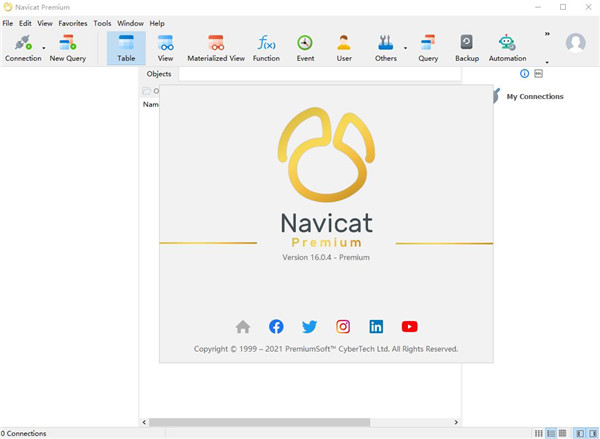Open the User management icon
Viewport: 600px width, 439px height.
(344, 43)
